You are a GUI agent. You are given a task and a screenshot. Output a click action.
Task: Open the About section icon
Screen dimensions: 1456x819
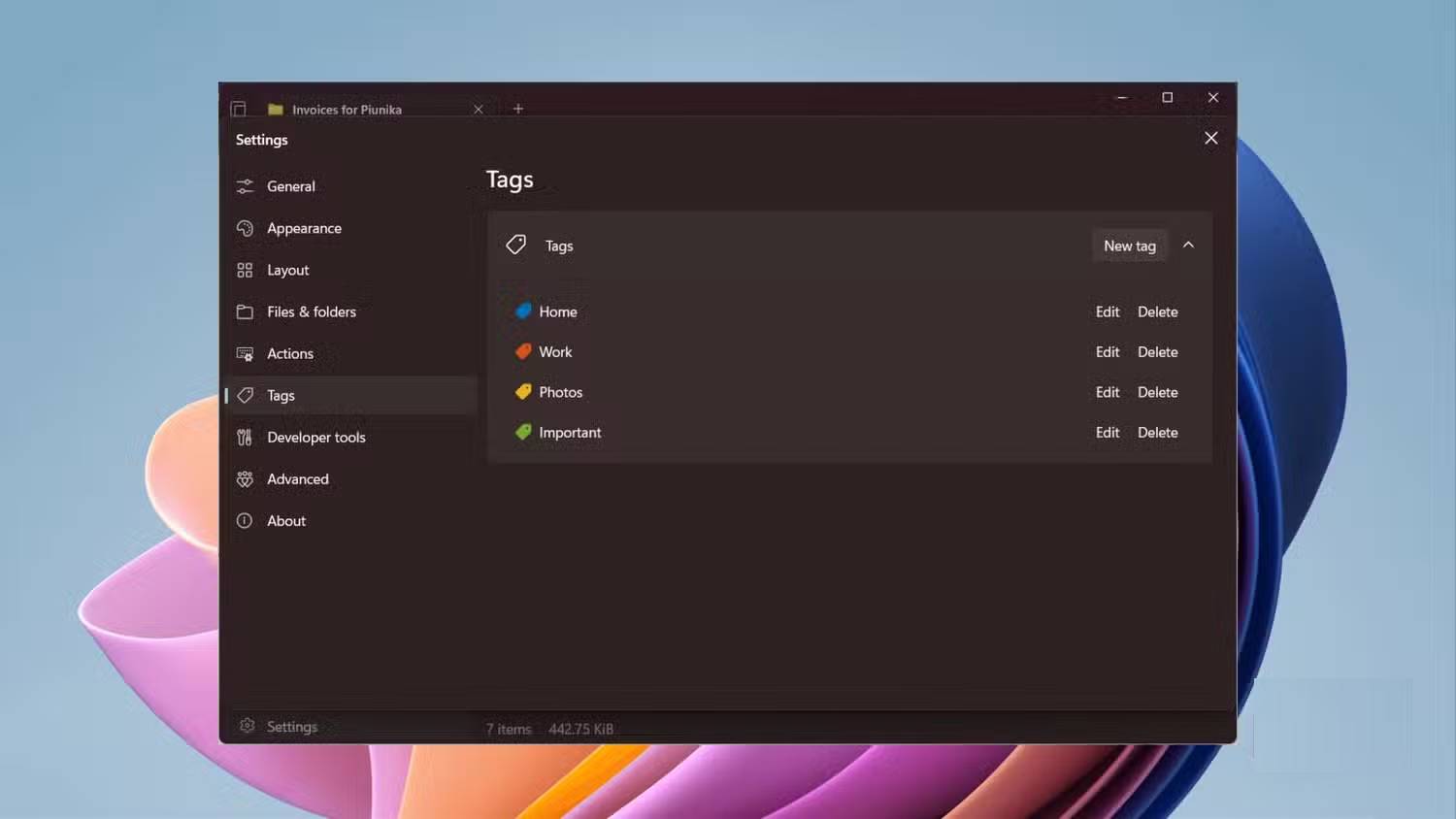coord(246,520)
